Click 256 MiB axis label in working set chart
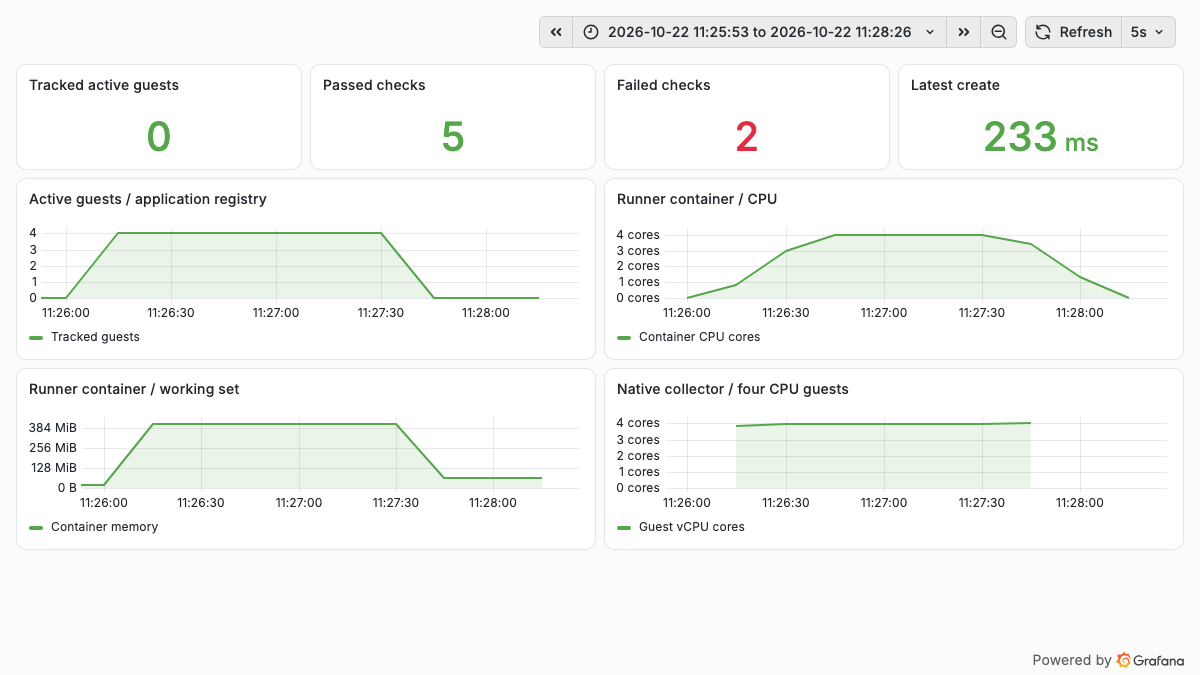This screenshot has height=675, width=1200. (53, 448)
